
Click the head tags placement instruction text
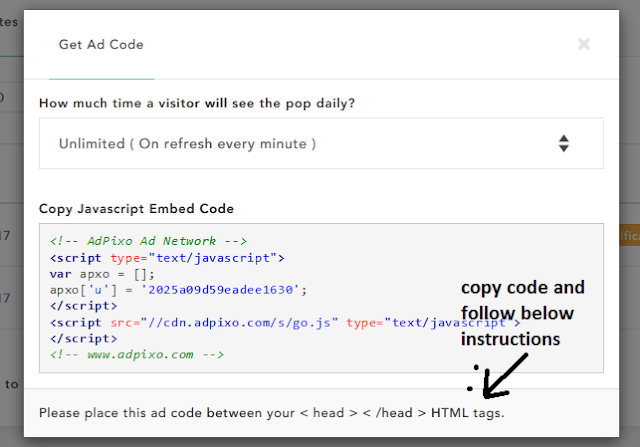(x=271, y=413)
